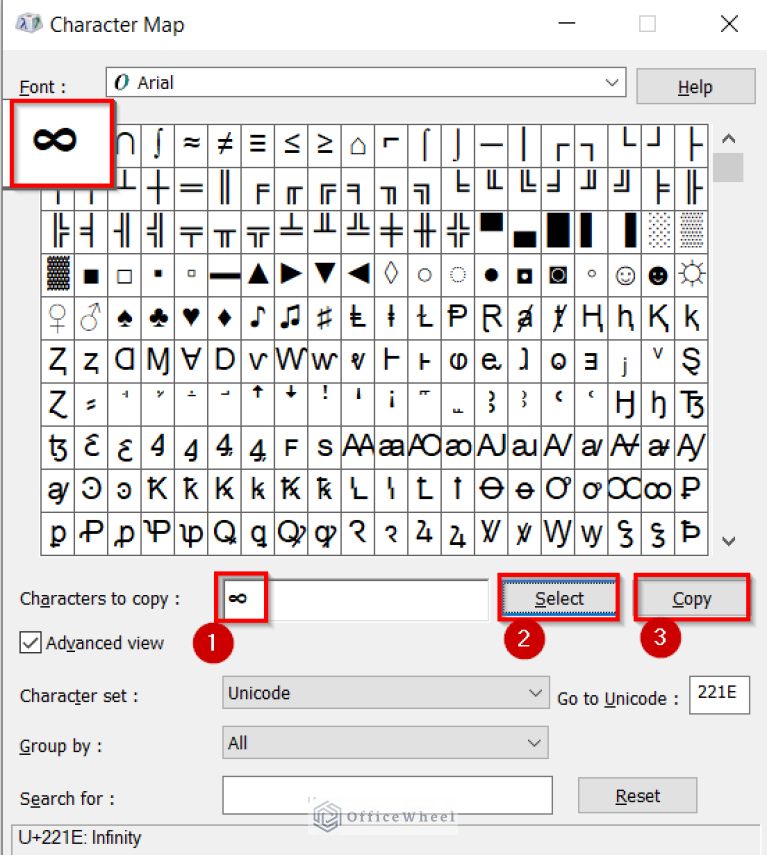
Task: Pick the not equal (≠) symbol
Action: (x=225, y=145)
